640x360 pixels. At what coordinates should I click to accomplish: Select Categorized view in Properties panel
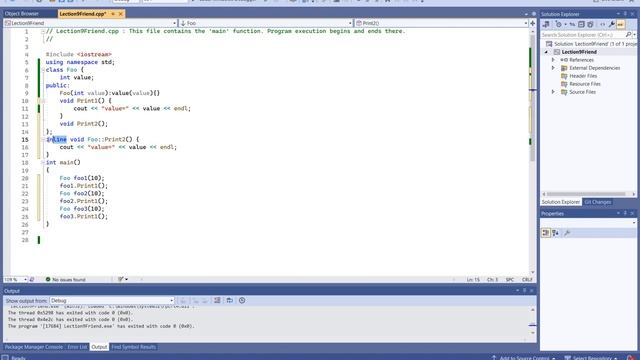click(x=546, y=233)
